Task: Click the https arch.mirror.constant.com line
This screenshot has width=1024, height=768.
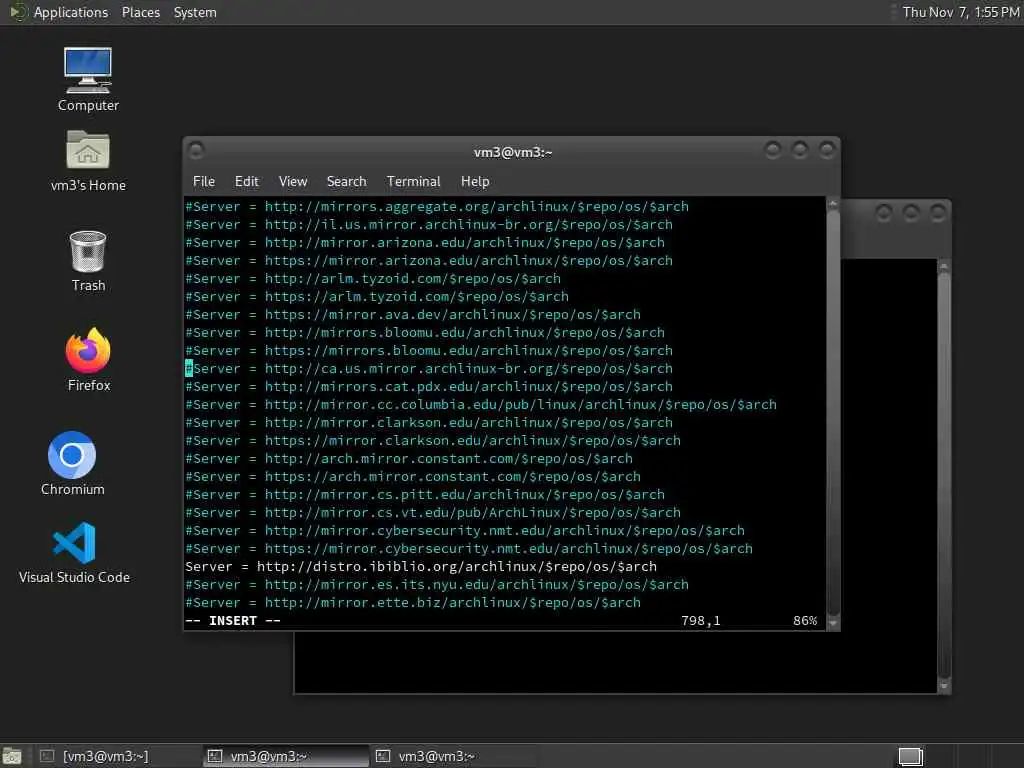Action: coord(413,477)
